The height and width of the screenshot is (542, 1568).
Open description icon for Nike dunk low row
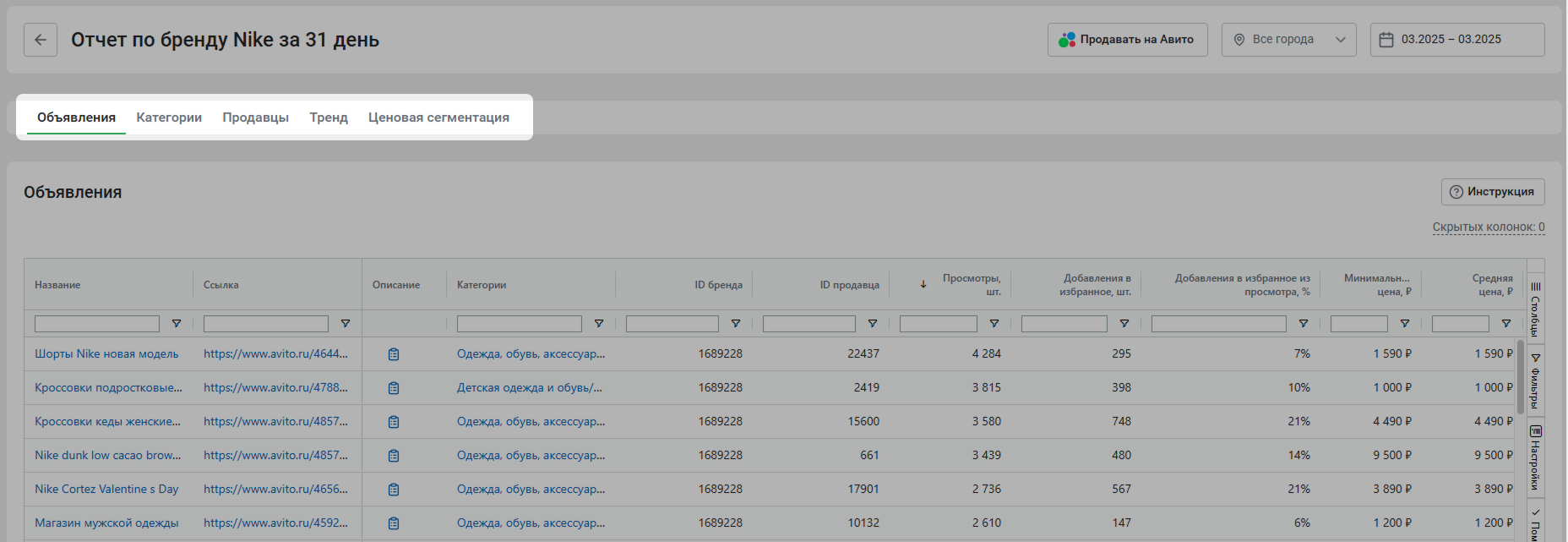point(394,456)
